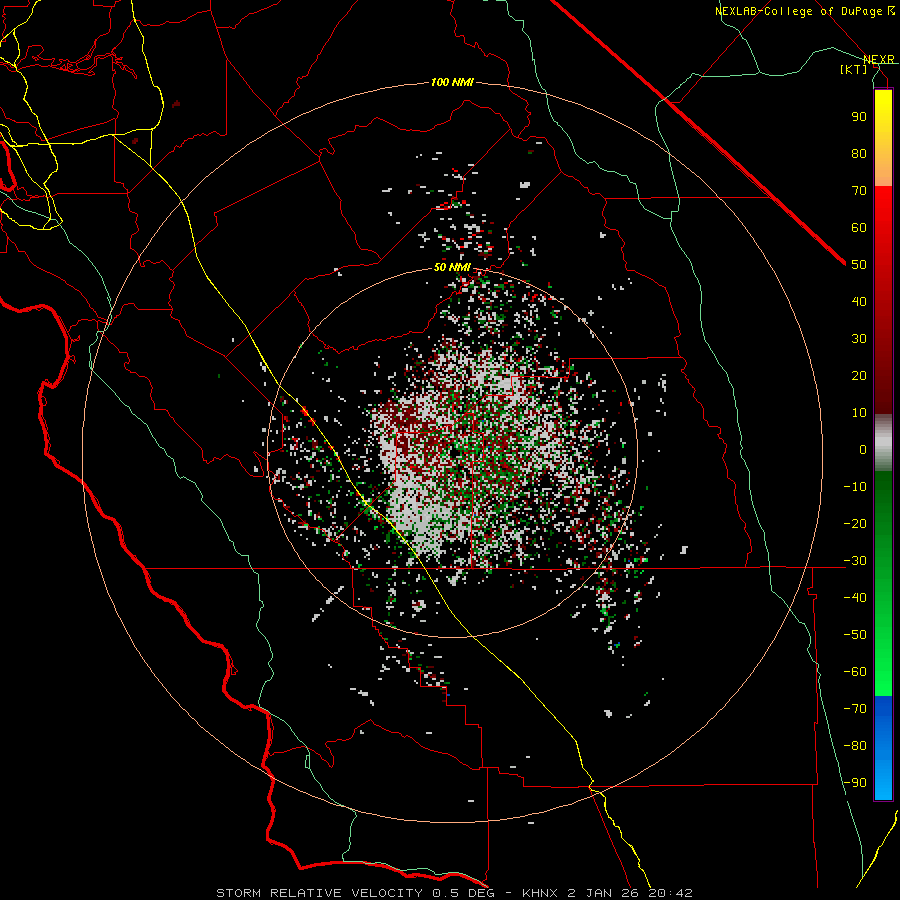Click the KT units label above the color bar
Screen dimensions: 900x900
point(854,69)
